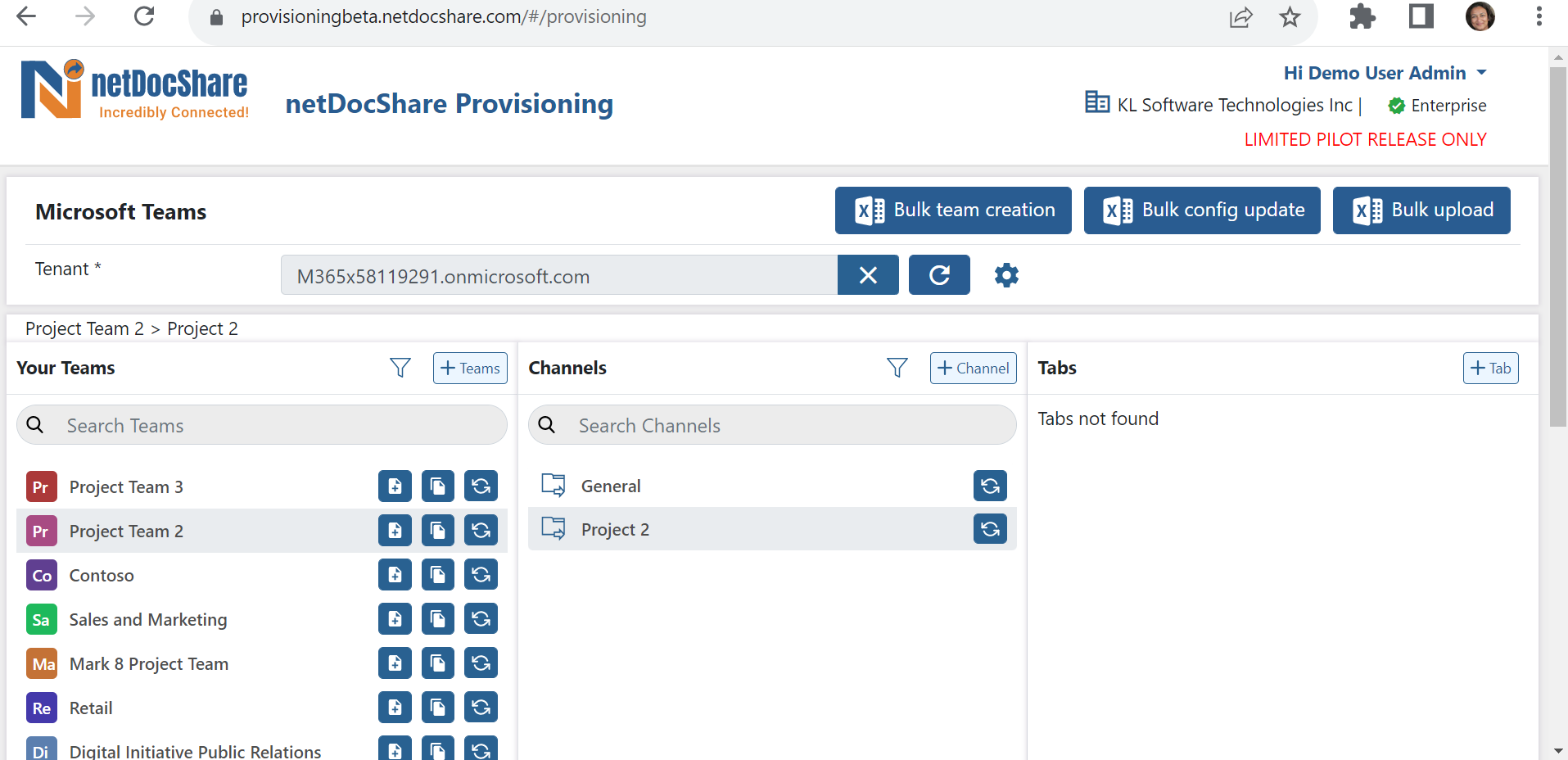The image size is (1568, 760).
Task: Refresh the tenant with reload button
Action: coord(939,275)
